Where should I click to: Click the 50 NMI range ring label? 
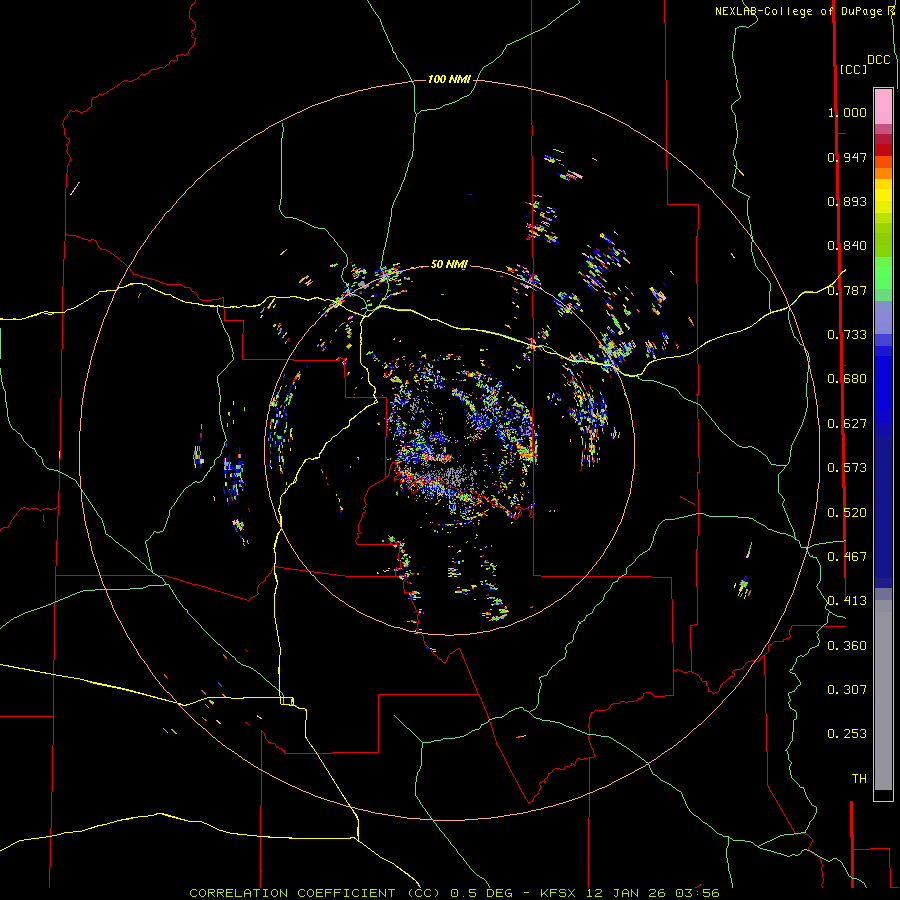tap(449, 264)
